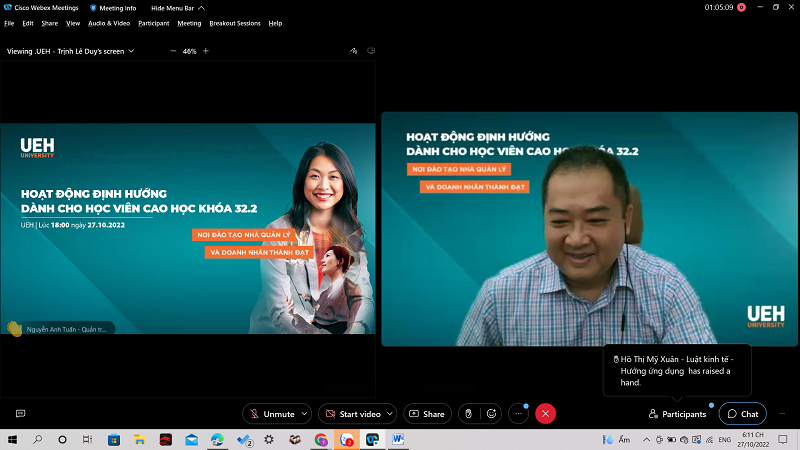Click the raised-hand notification popup
800x450 pixels.
677,370
